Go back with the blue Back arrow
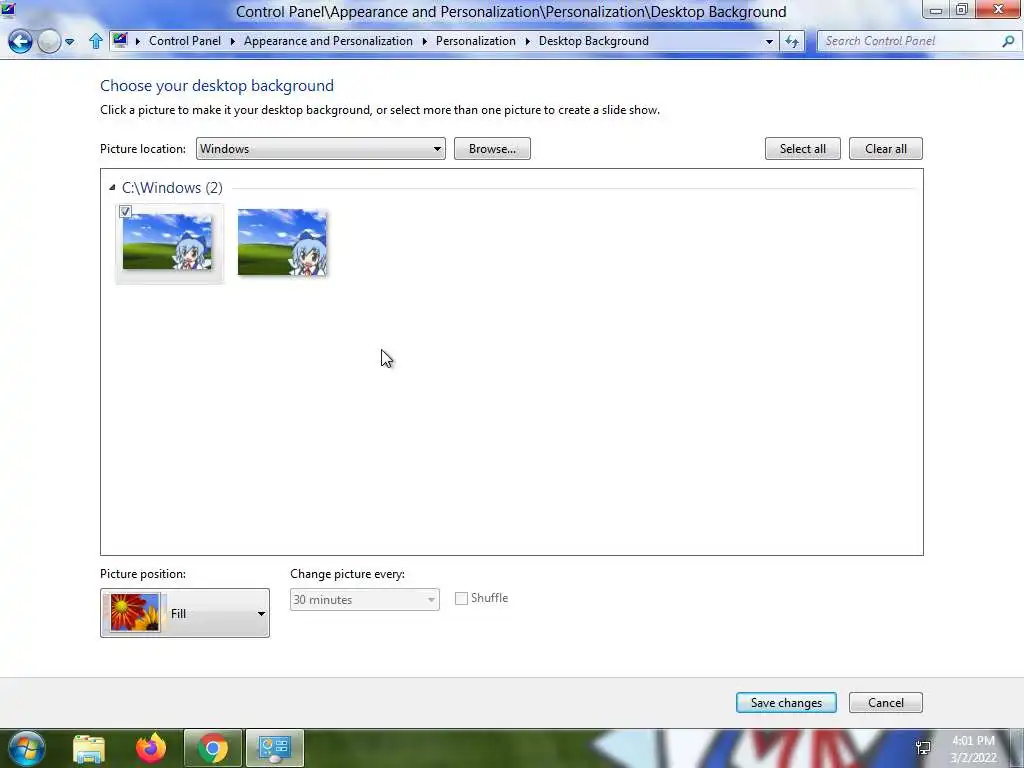 (20, 41)
